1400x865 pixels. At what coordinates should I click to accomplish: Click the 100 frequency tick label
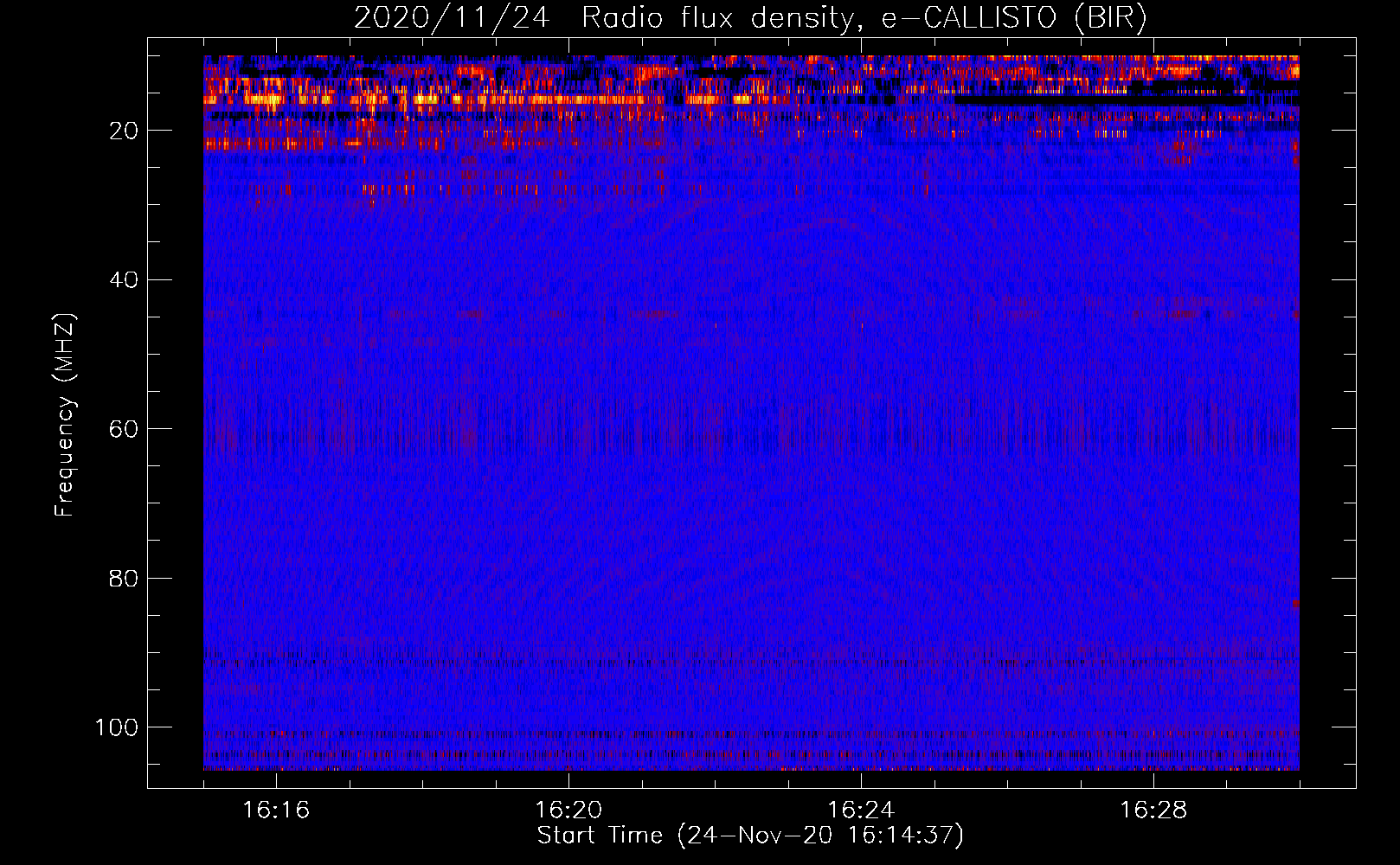click(117, 727)
